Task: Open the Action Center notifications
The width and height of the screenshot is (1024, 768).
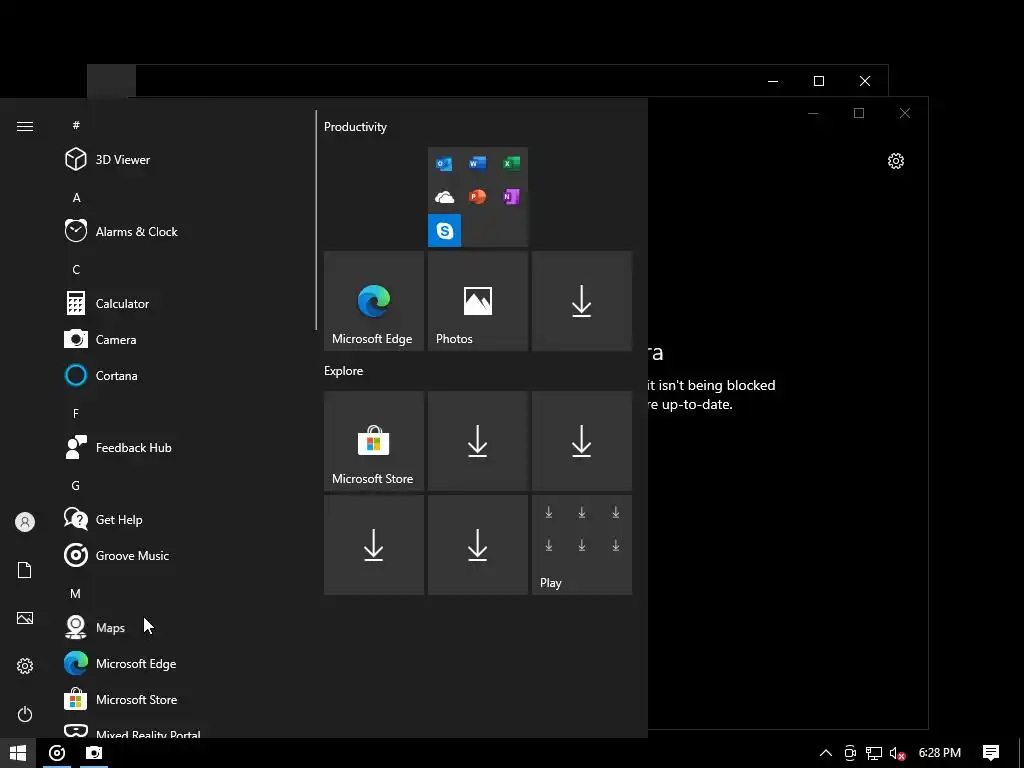Action: (991, 753)
